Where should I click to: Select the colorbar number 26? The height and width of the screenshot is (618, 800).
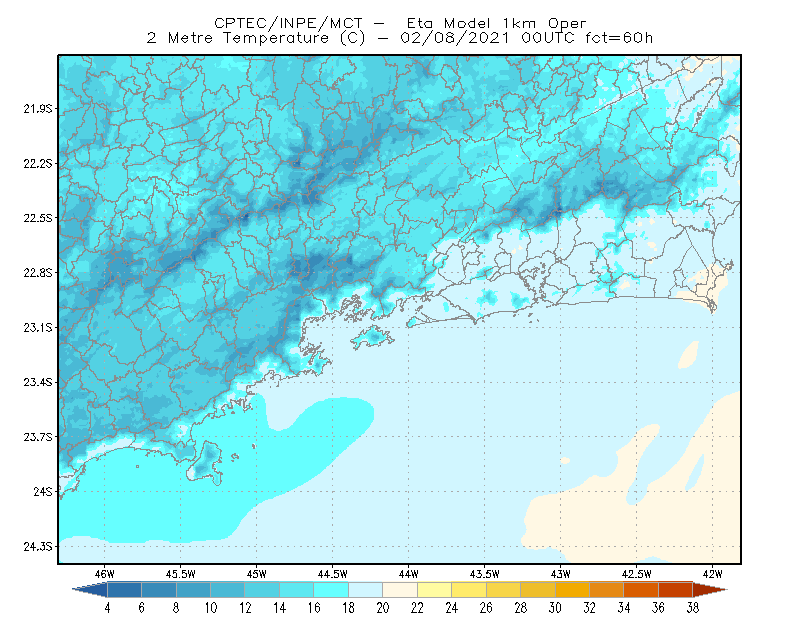486,608
